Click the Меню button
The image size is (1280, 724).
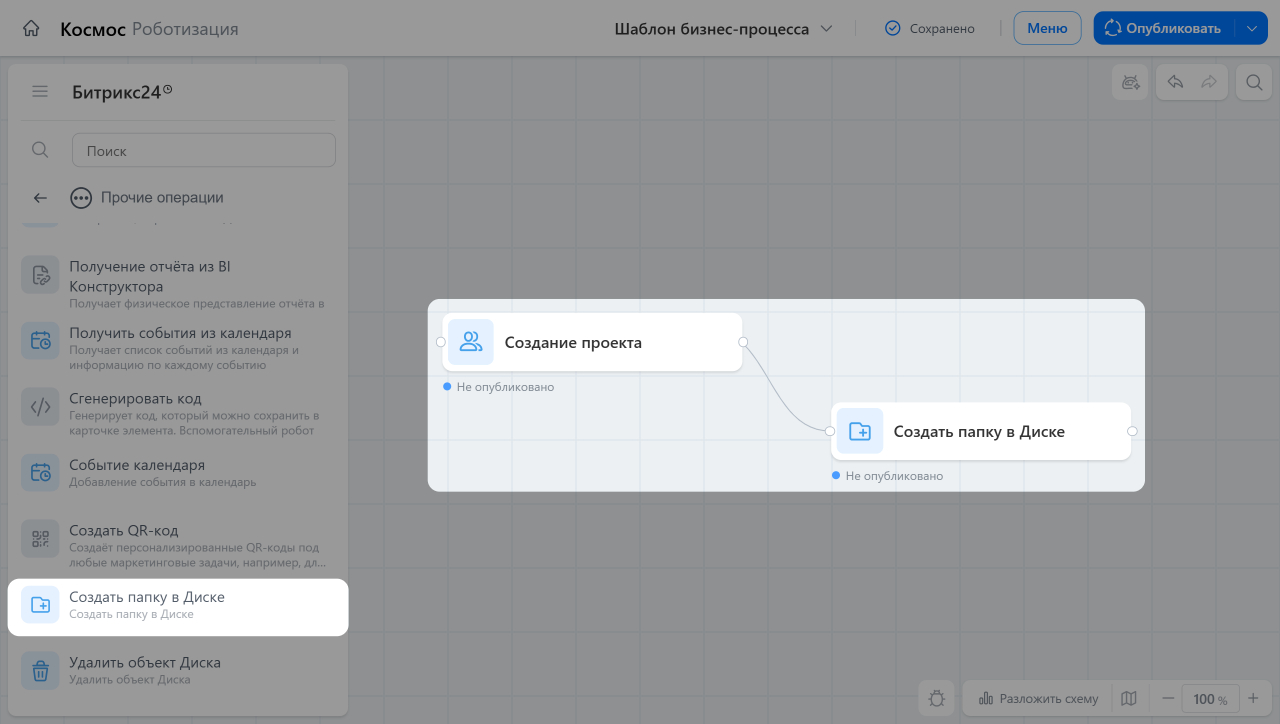tap(1047, 28)
